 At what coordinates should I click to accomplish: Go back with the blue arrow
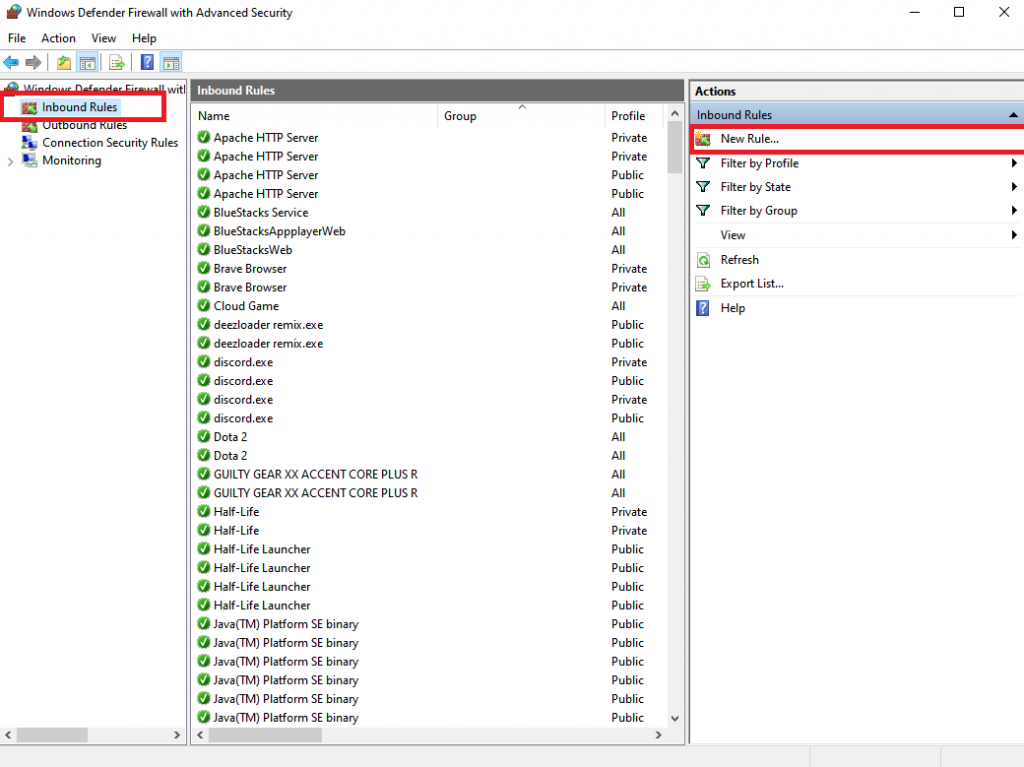click(x=11, y=63)
